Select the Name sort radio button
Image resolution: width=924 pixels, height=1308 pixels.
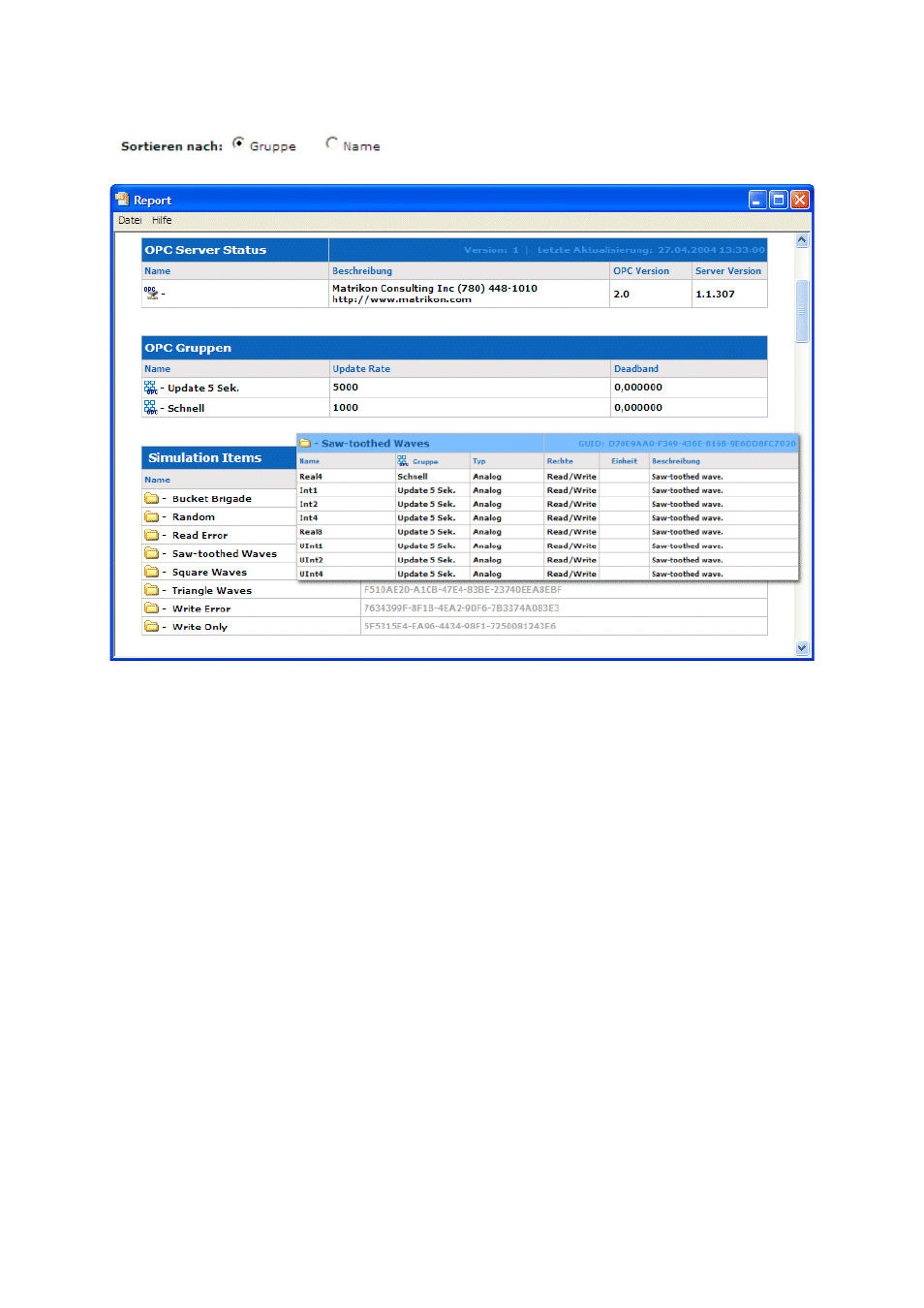click(x=331, y=143)
